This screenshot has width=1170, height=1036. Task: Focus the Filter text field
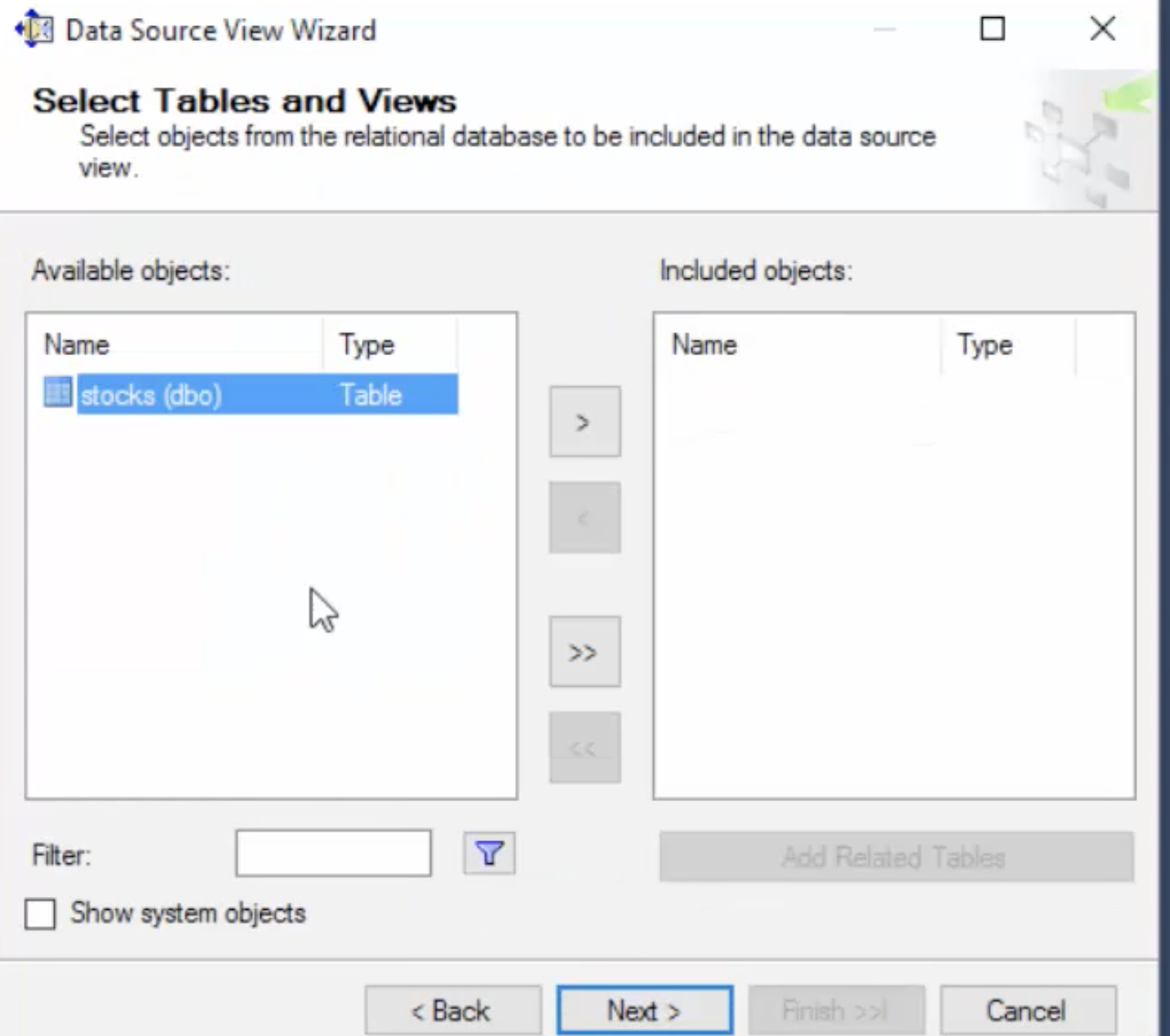click(x=333, y=854)
